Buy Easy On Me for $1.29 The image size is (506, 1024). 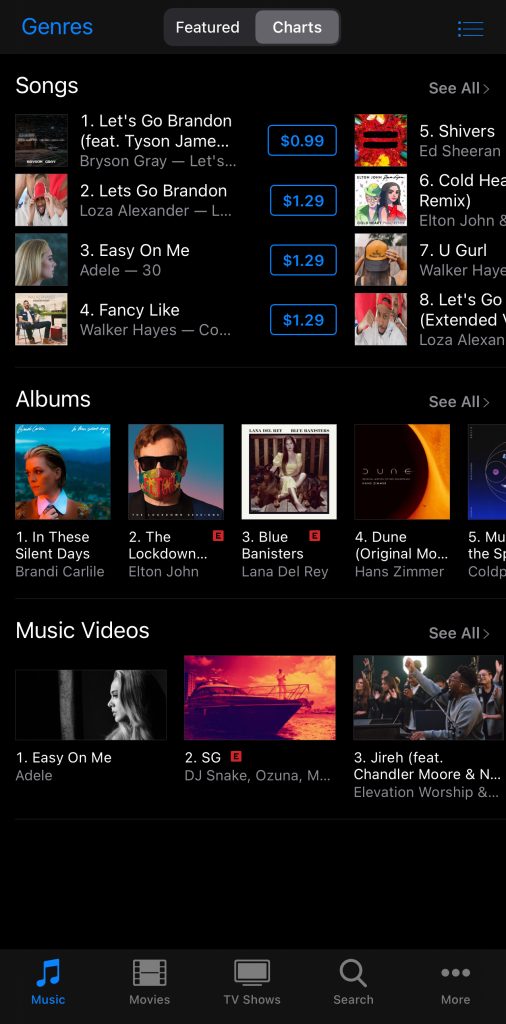click(304, 260)
